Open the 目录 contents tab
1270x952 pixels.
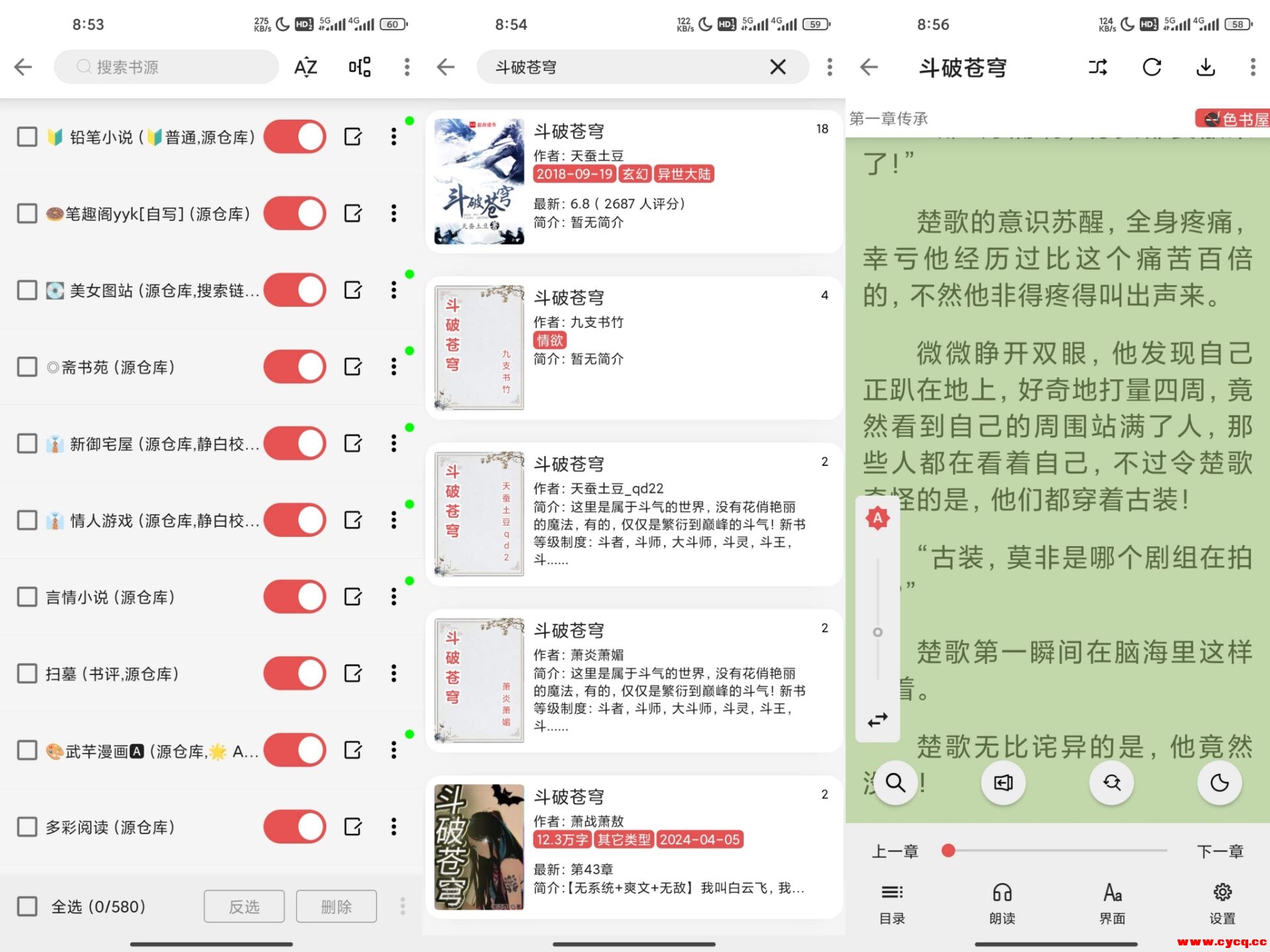coord(892,903)
